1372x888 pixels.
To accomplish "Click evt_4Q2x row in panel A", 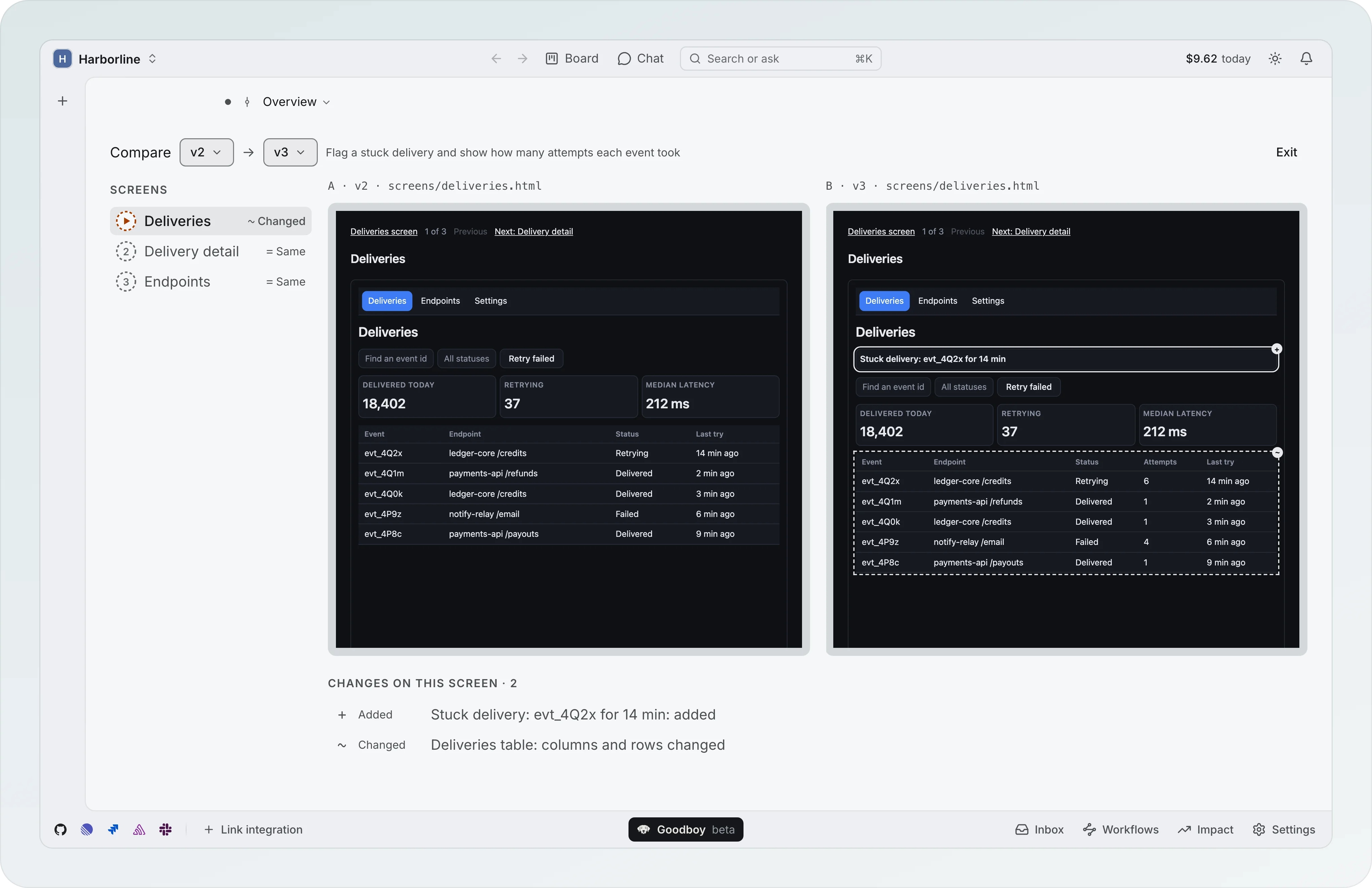I will tap(568, 453).
